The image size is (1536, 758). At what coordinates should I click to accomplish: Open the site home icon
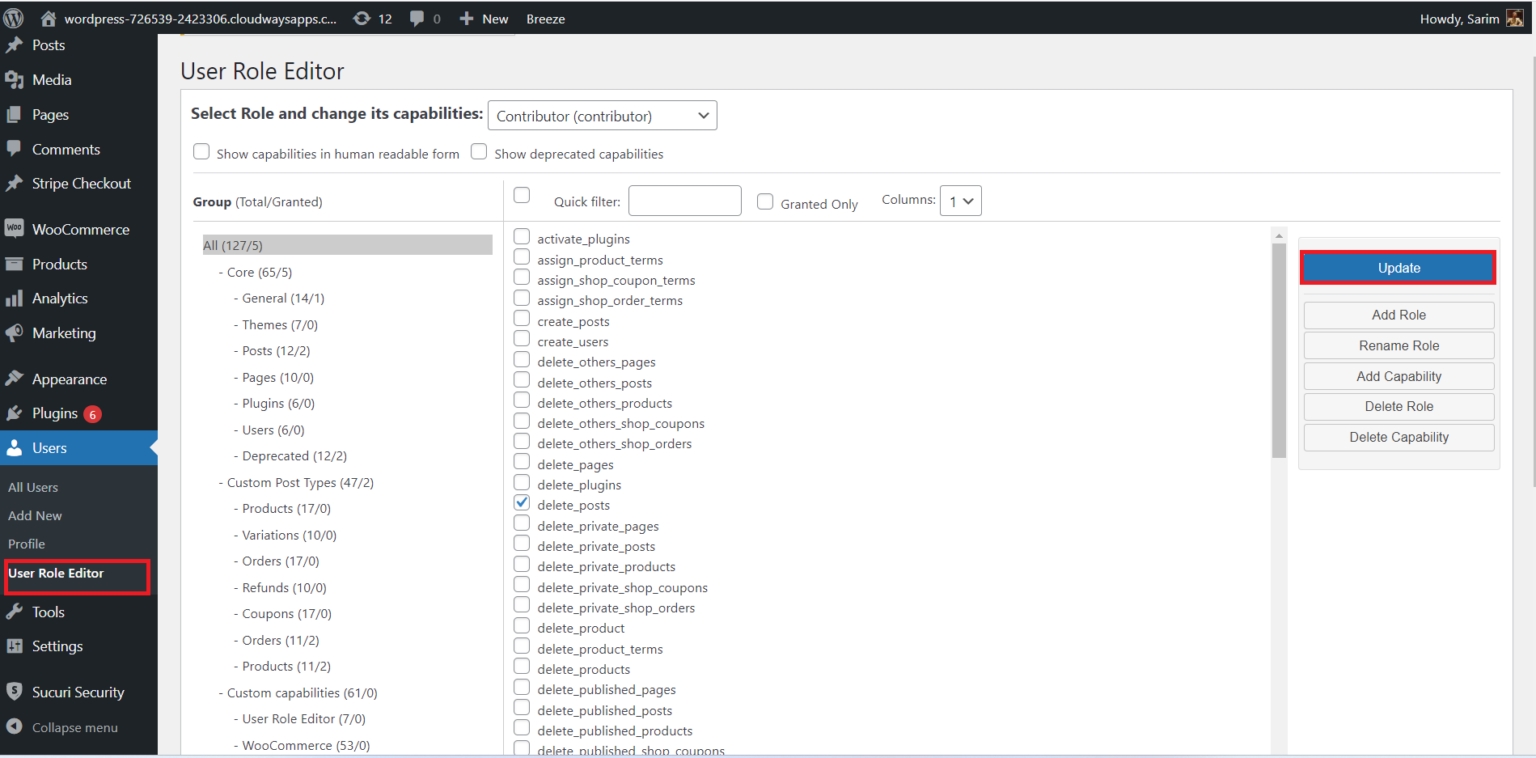[x=48, y=18]
